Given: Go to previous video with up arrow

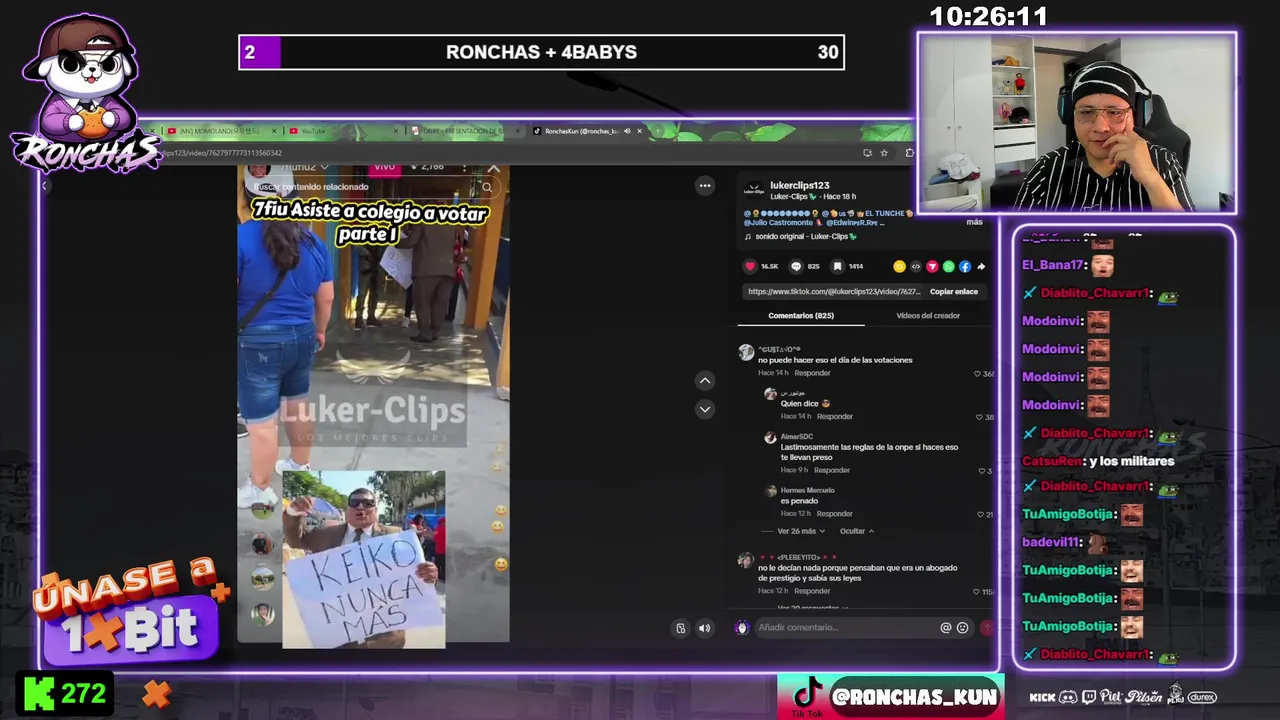Looking at the screenshot, I should [x=705, y=380].
